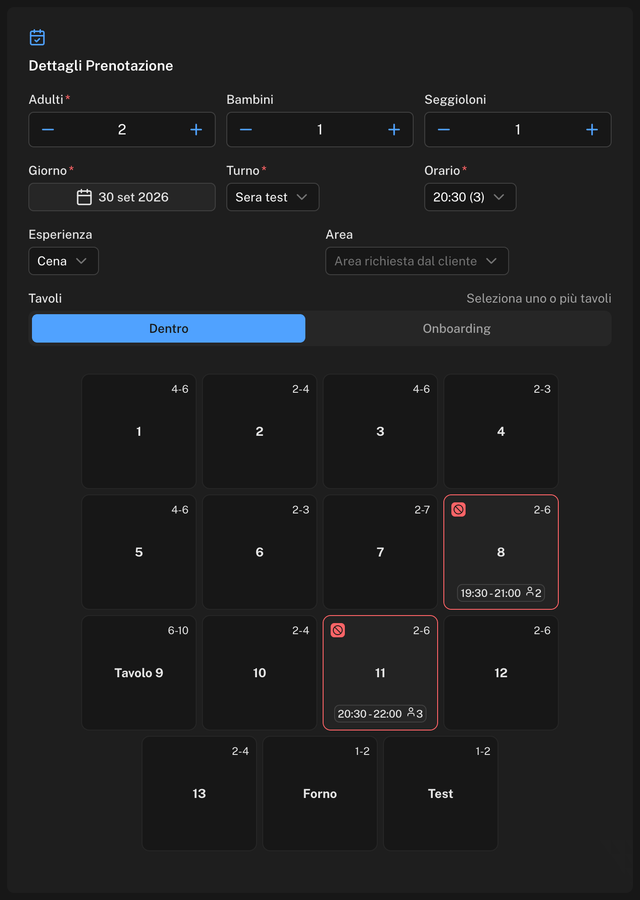Click the calendar icon in Giorno field

coord(84,197)
